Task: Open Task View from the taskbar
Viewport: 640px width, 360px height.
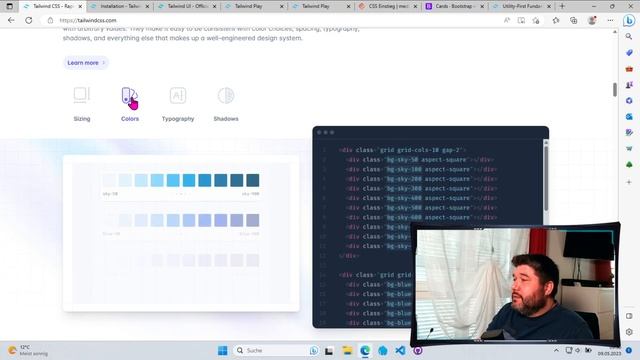Action: (329, 351)
